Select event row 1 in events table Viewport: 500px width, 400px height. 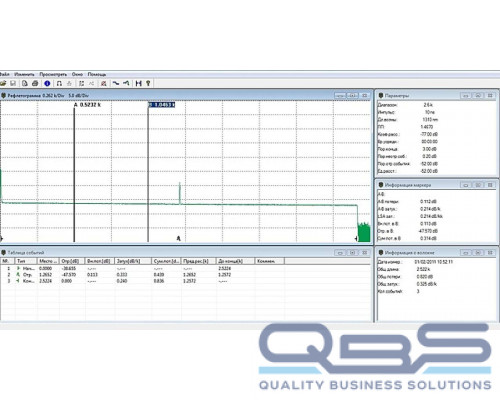[186, 268]
